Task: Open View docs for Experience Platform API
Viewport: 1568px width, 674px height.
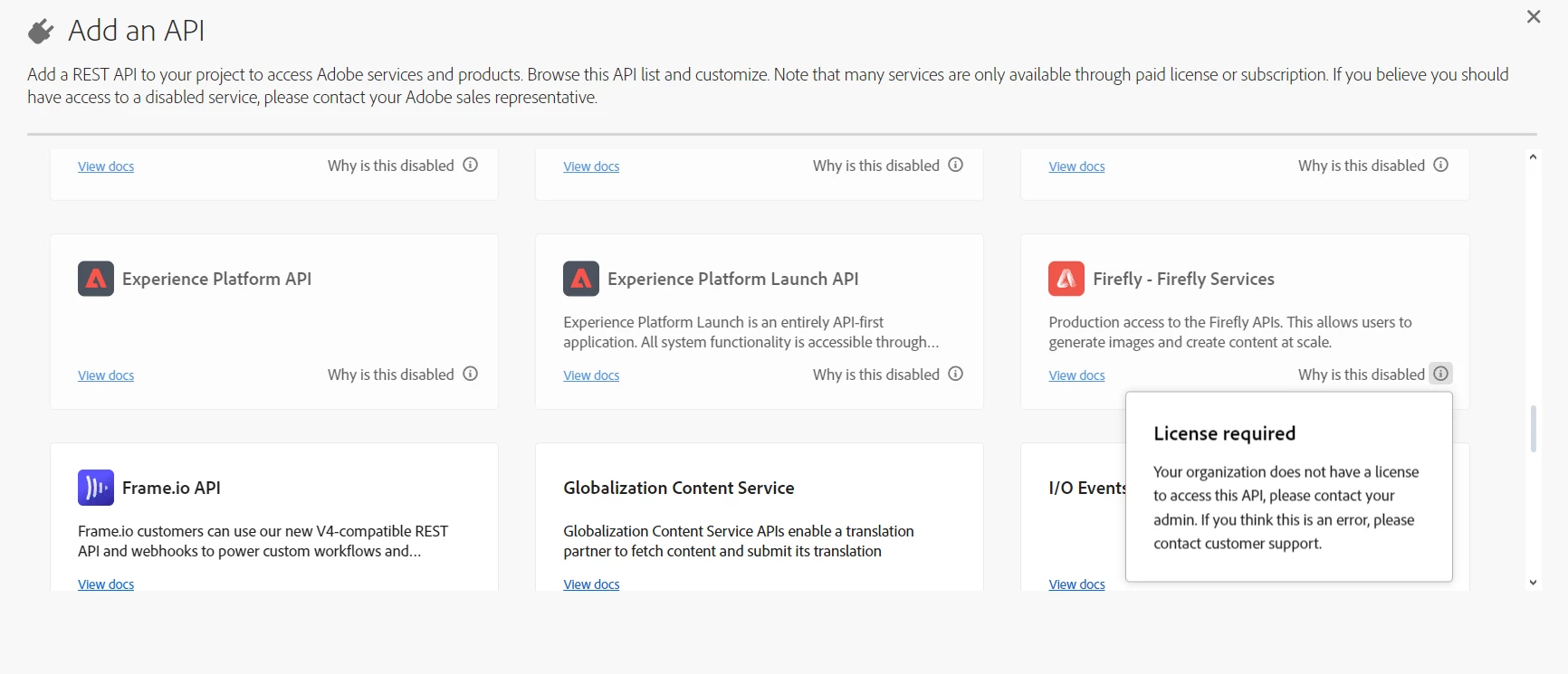Action: point(106,375)
